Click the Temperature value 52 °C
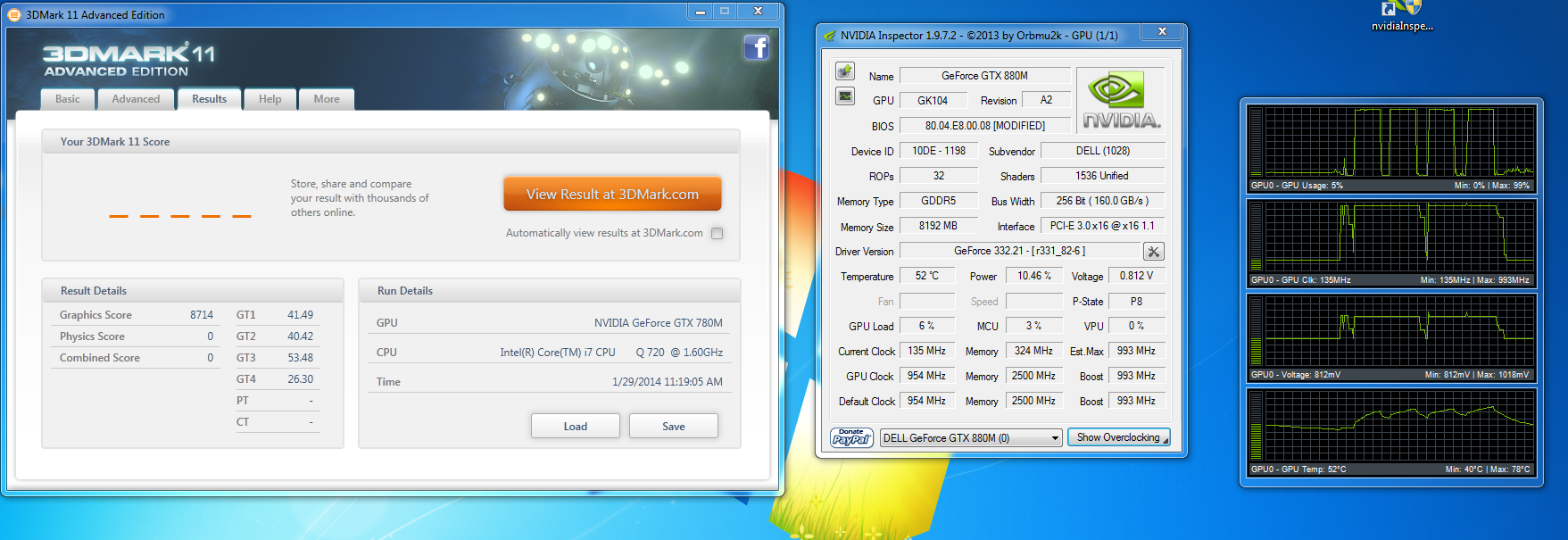This screenshot has height=540, width=1568. point(926,276)
